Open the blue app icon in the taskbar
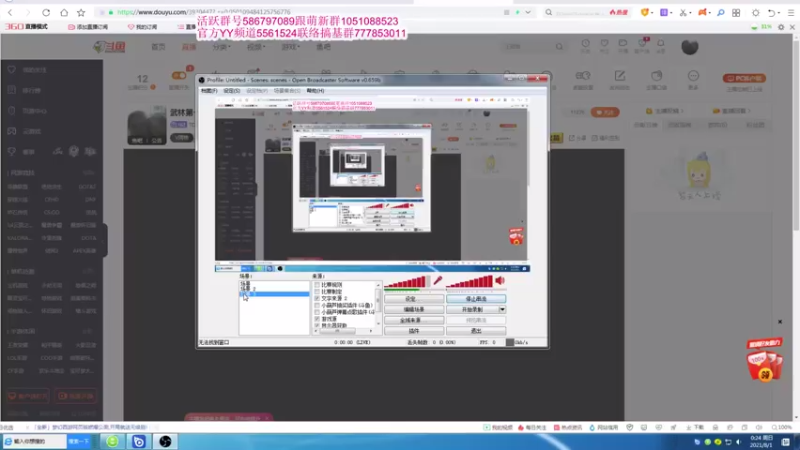The image size is (800, 450). (x=138, y=441)
